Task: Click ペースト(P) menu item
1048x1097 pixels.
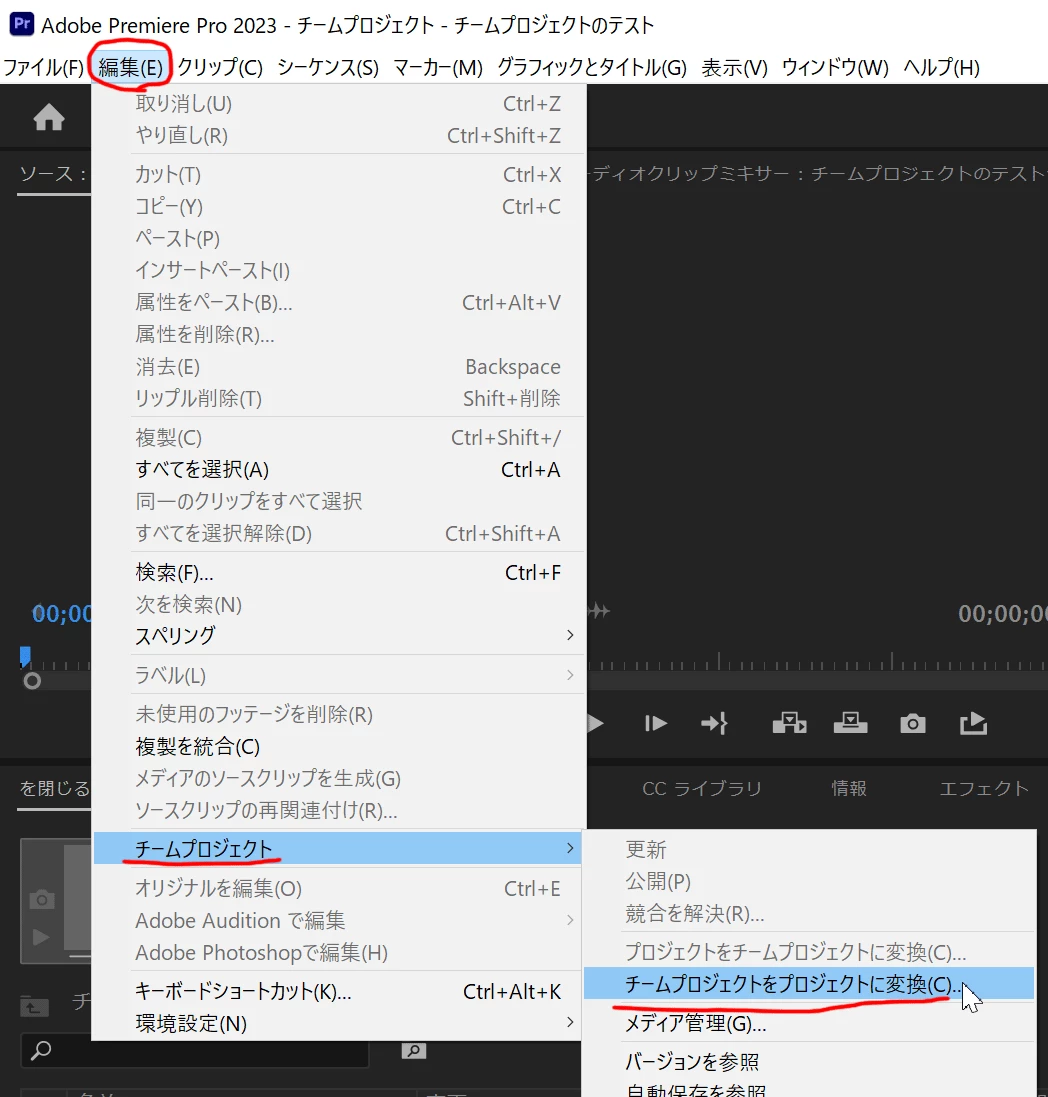Action: pyautogui.click(x=339, y=239)
